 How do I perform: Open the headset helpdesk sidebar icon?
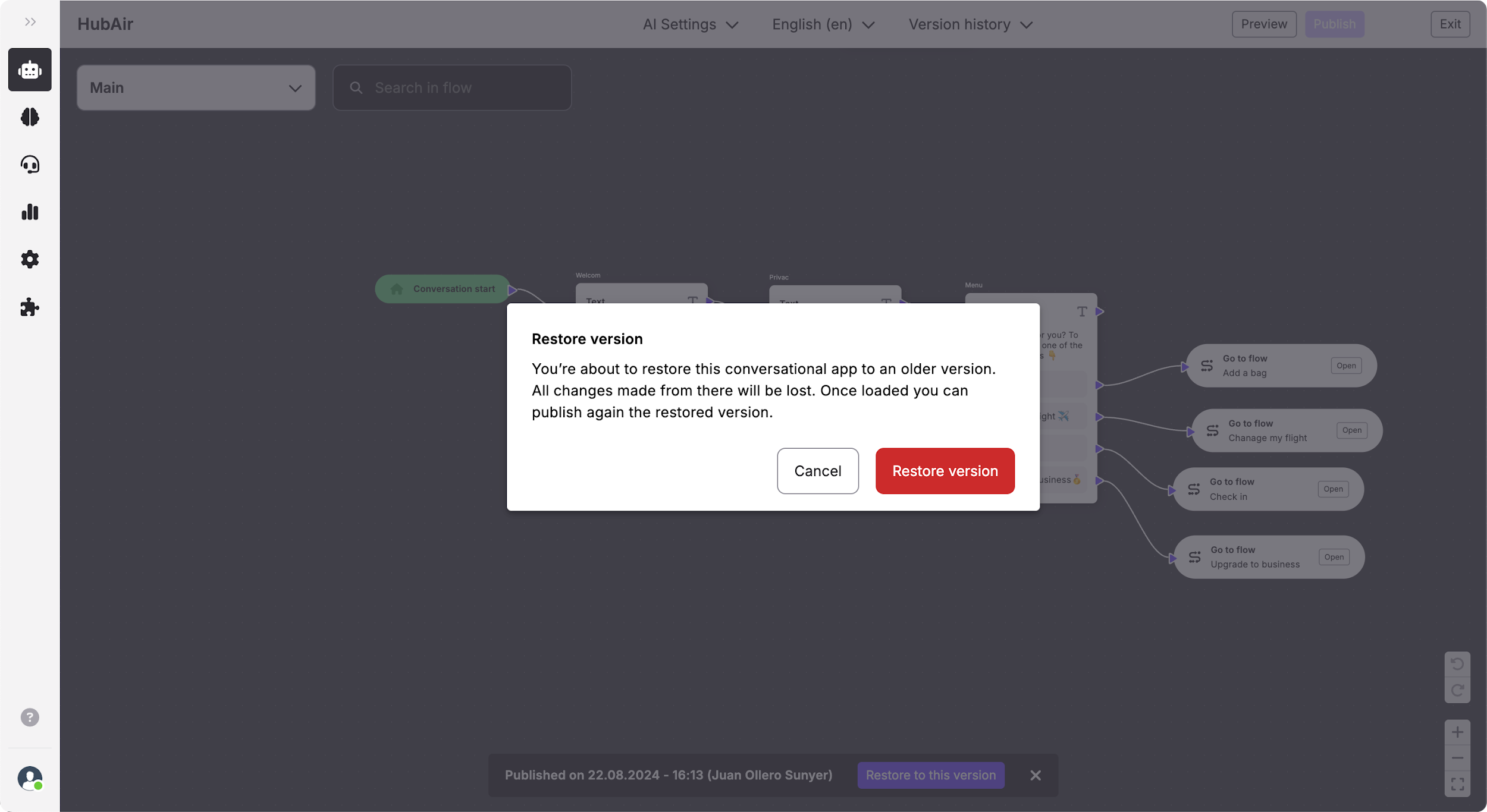click(x=30, y=165)
